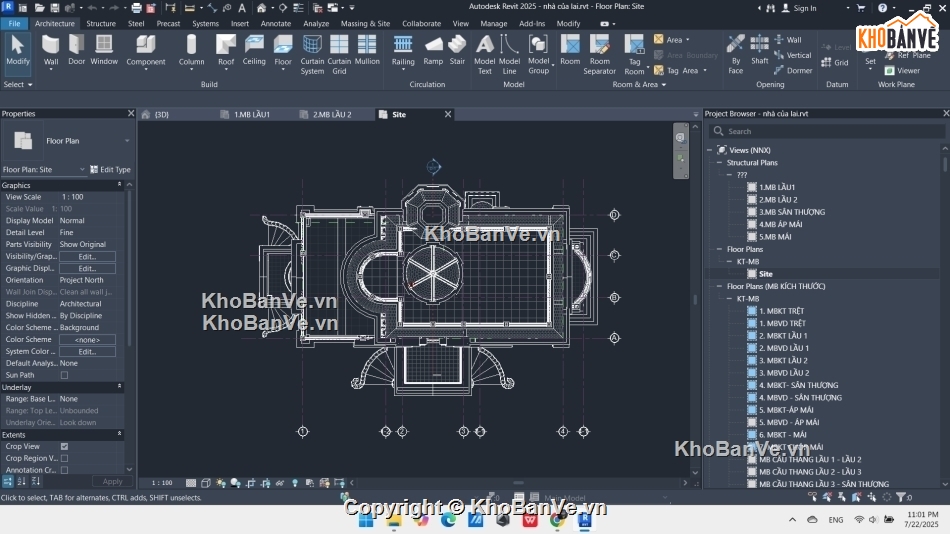The image size is (950, 534).
Task: Select the Model Line tool
Action: pyautogui.click(x=510, y=55)
